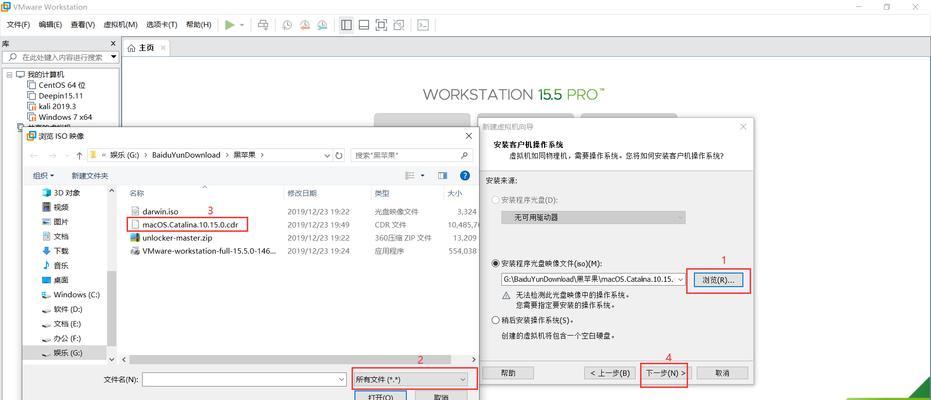
Task: Click the refresh icon beside address bar
Action: pyautogui.click(x=339, y=155)
